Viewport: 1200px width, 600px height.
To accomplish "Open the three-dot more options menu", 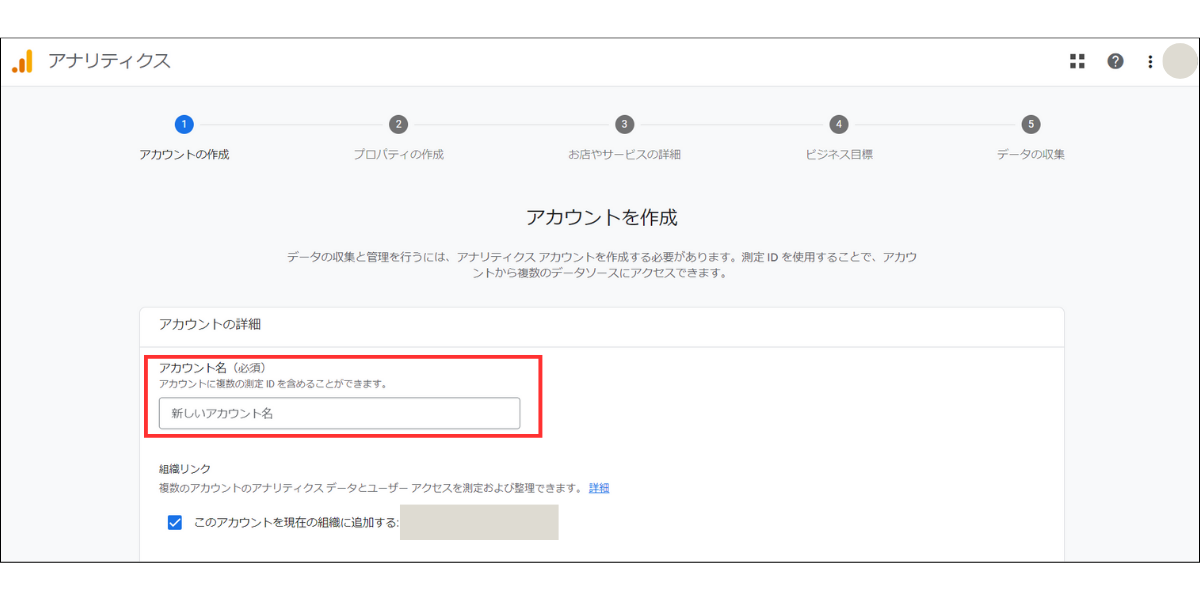I will 1150,61.
